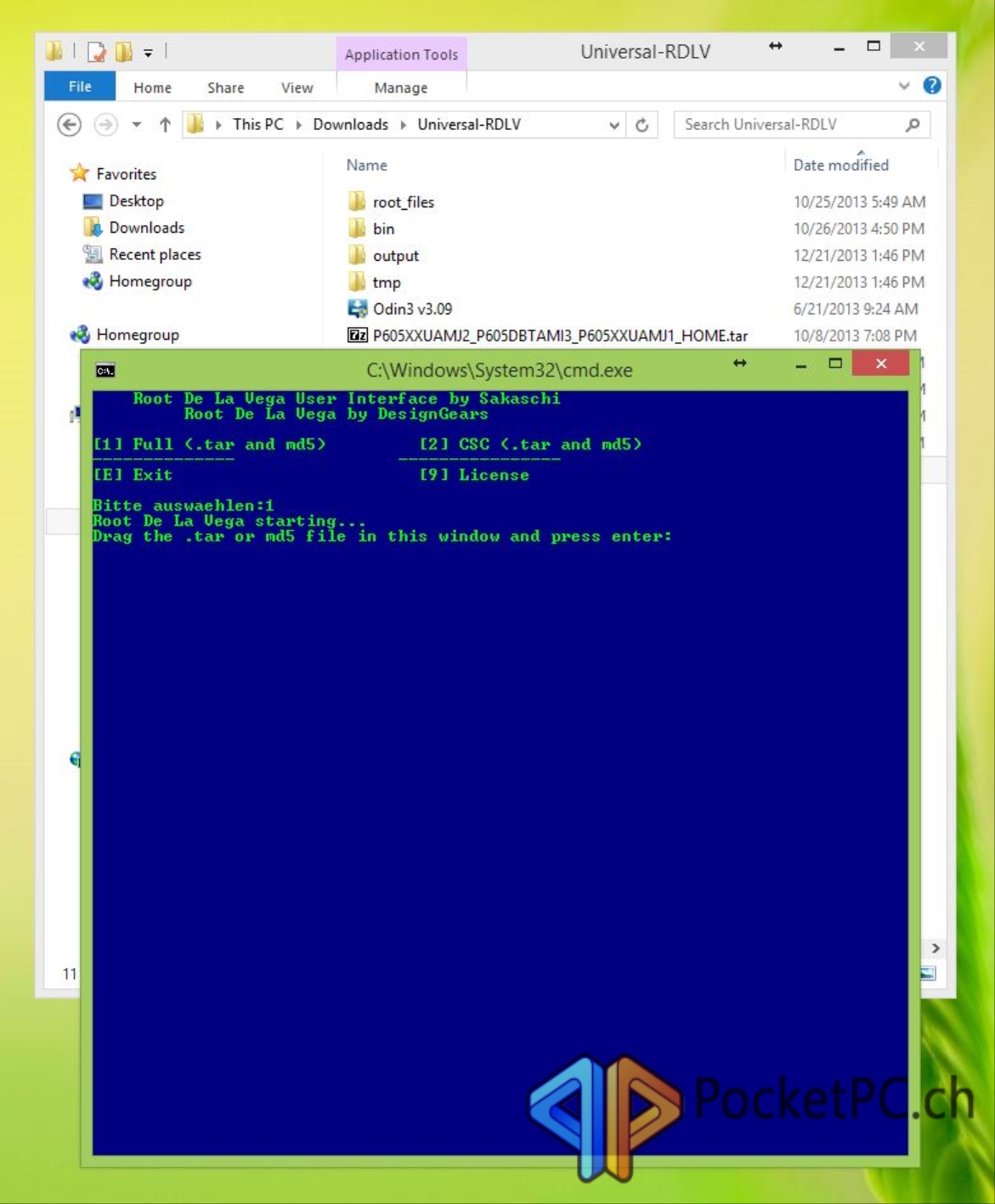Screen dimensions: 995x1204
Task: Click the search magnifier icon
Action: pos(913,125)
